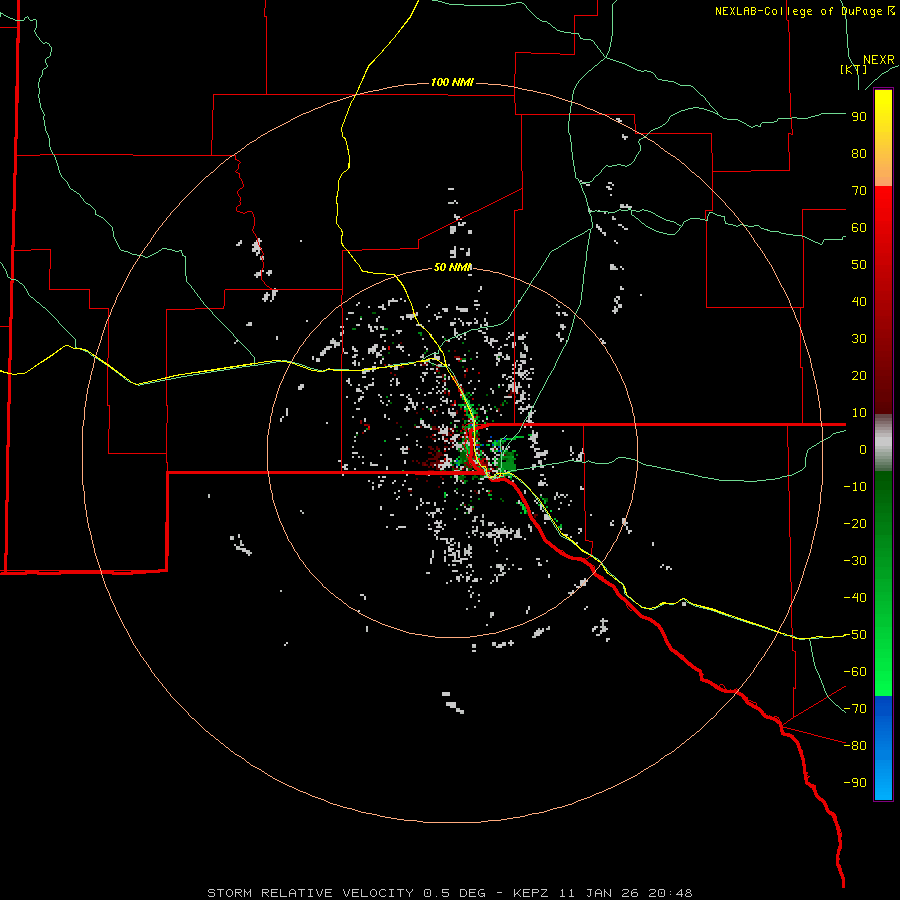Select the 80 value on the velocity scale

(859, 153)
